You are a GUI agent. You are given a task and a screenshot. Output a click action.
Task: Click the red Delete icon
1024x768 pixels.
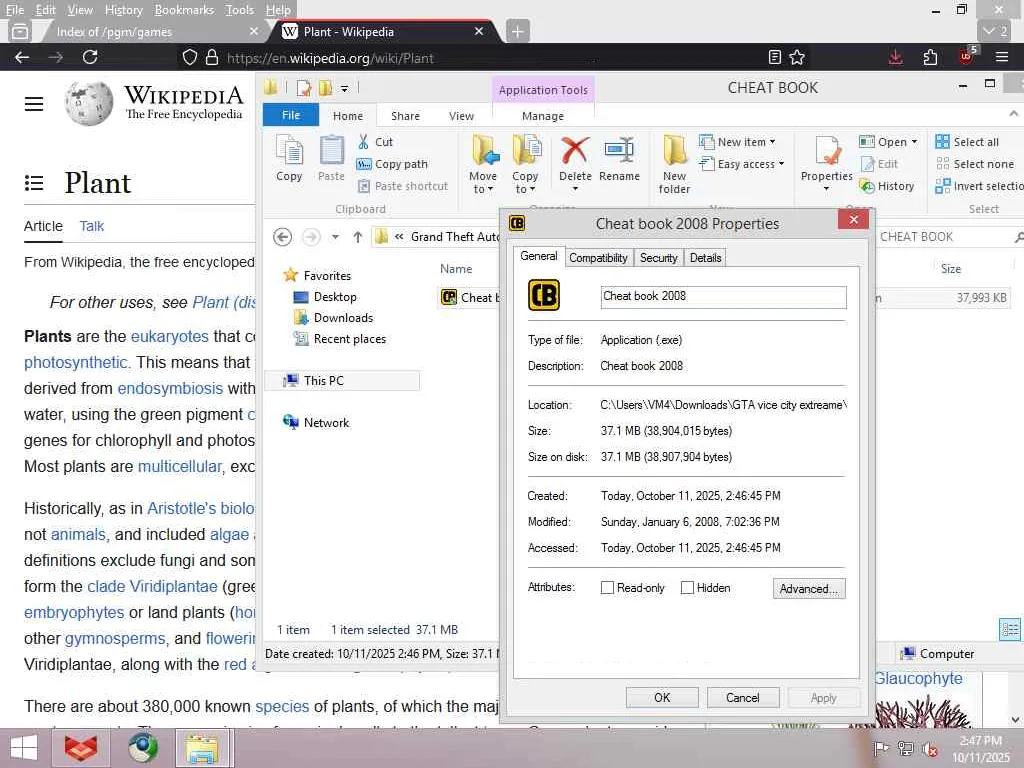575,150
